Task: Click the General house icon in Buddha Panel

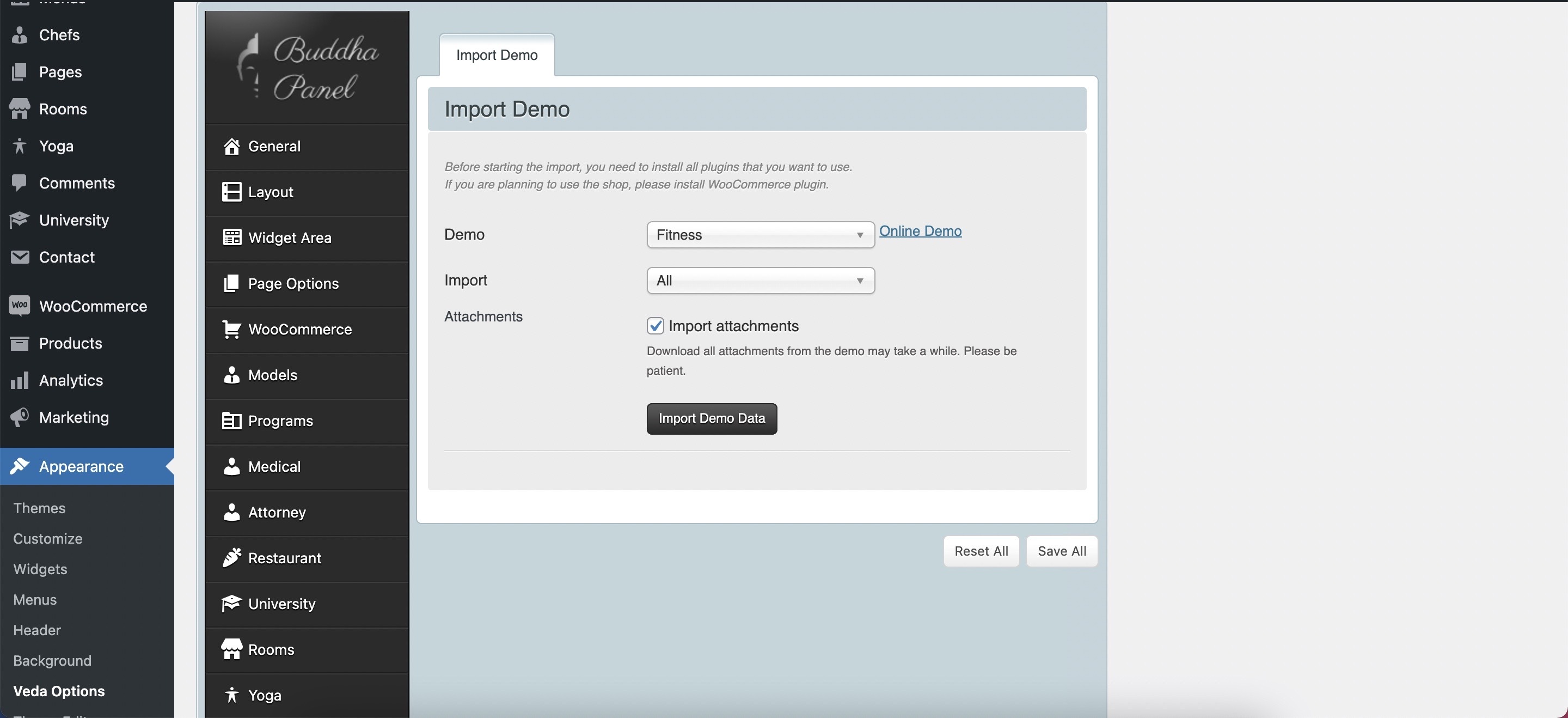Action: (x=231, y=146)
